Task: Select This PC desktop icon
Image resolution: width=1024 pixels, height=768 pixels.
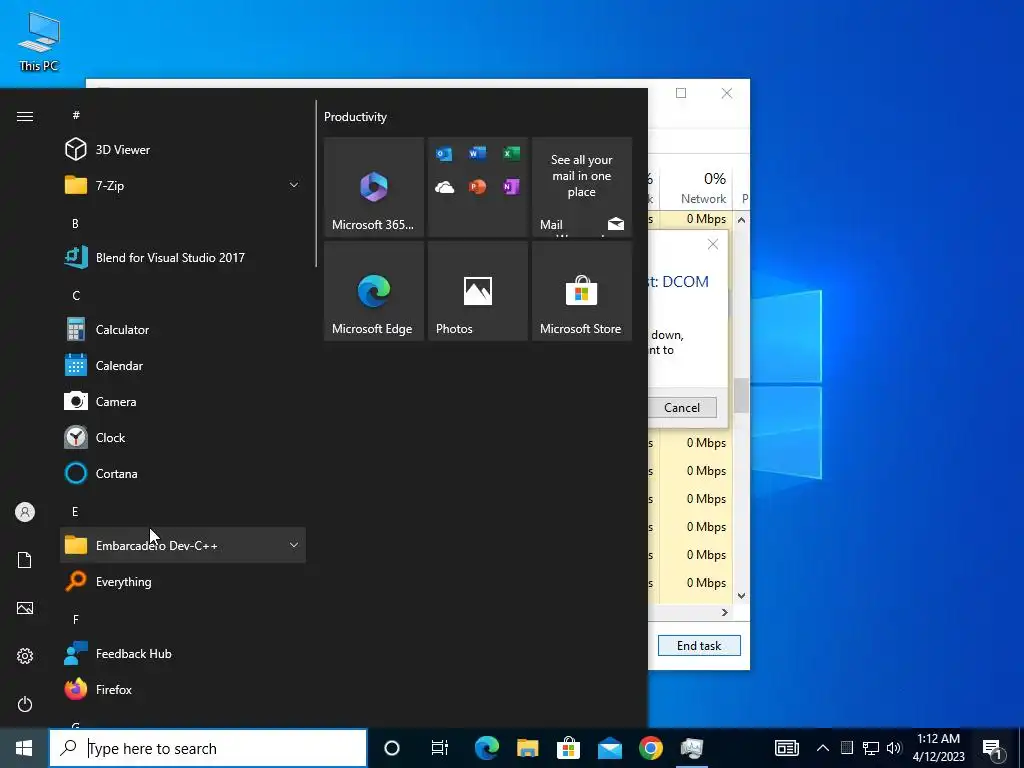Action: point(39,40)
